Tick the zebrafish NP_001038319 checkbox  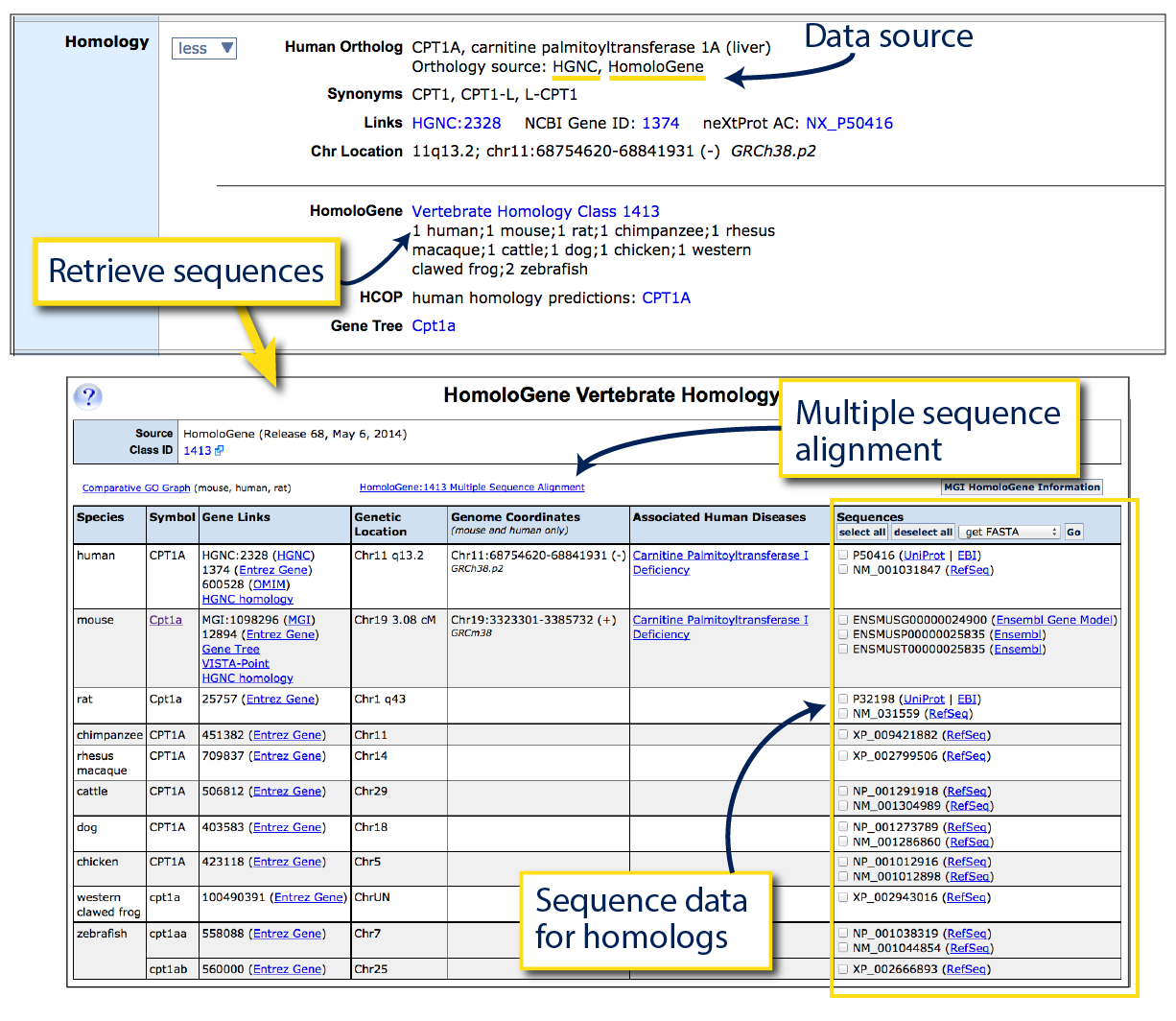tap(843, 933)
